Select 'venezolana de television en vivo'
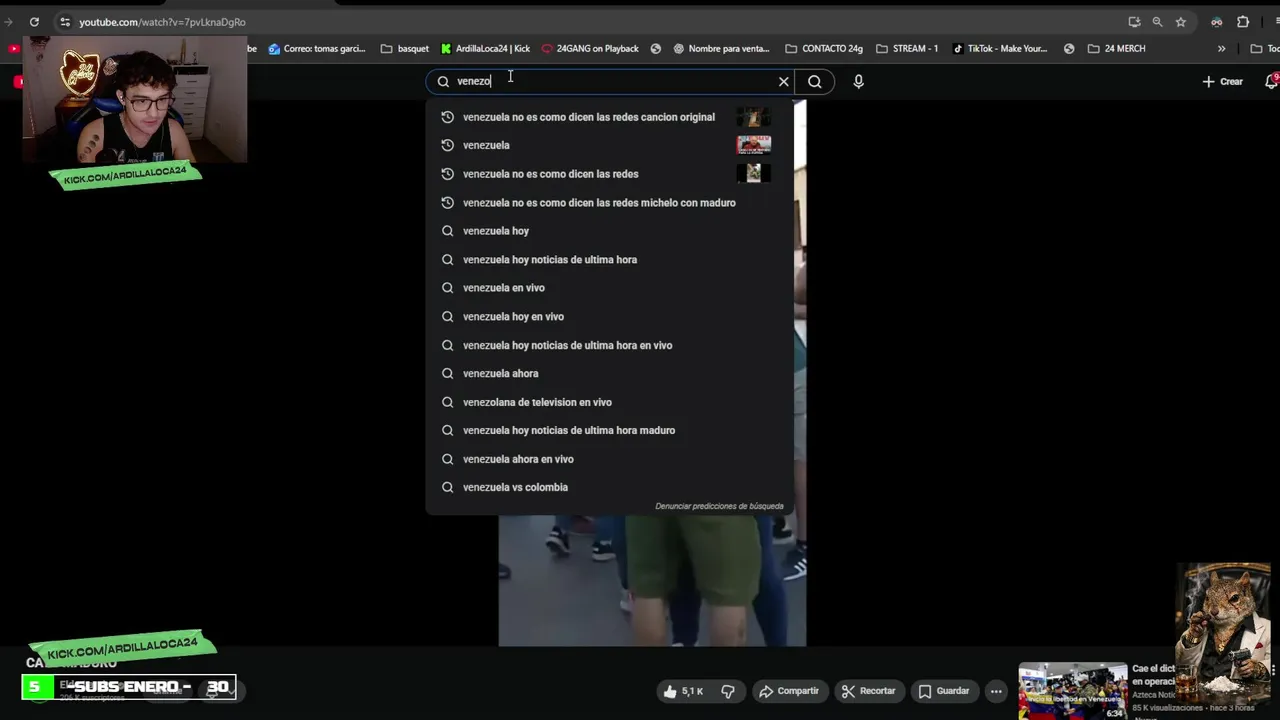This screenshot has width=1280, height=720. [x=609, y=402]
